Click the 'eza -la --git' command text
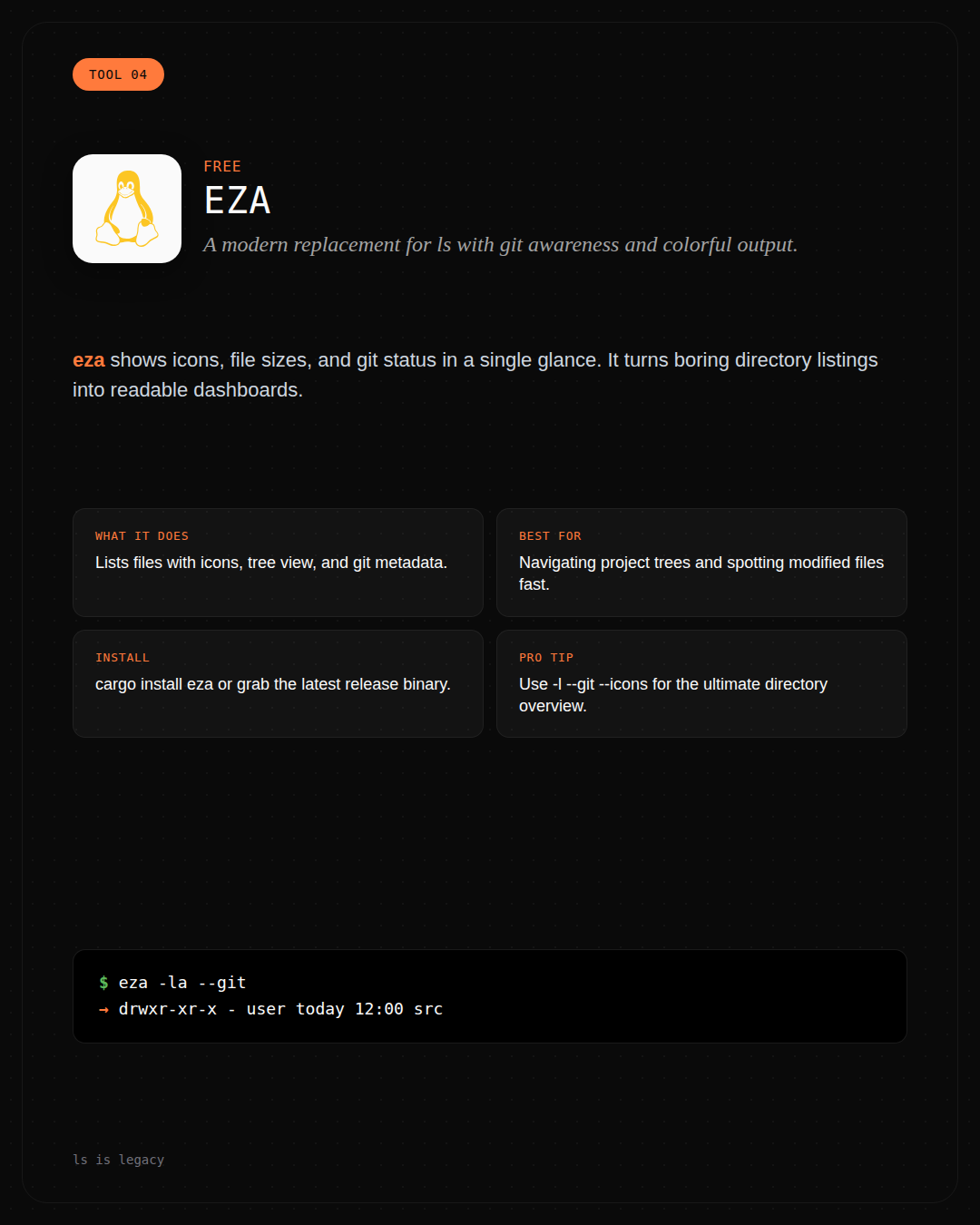 tap(182, 983)
